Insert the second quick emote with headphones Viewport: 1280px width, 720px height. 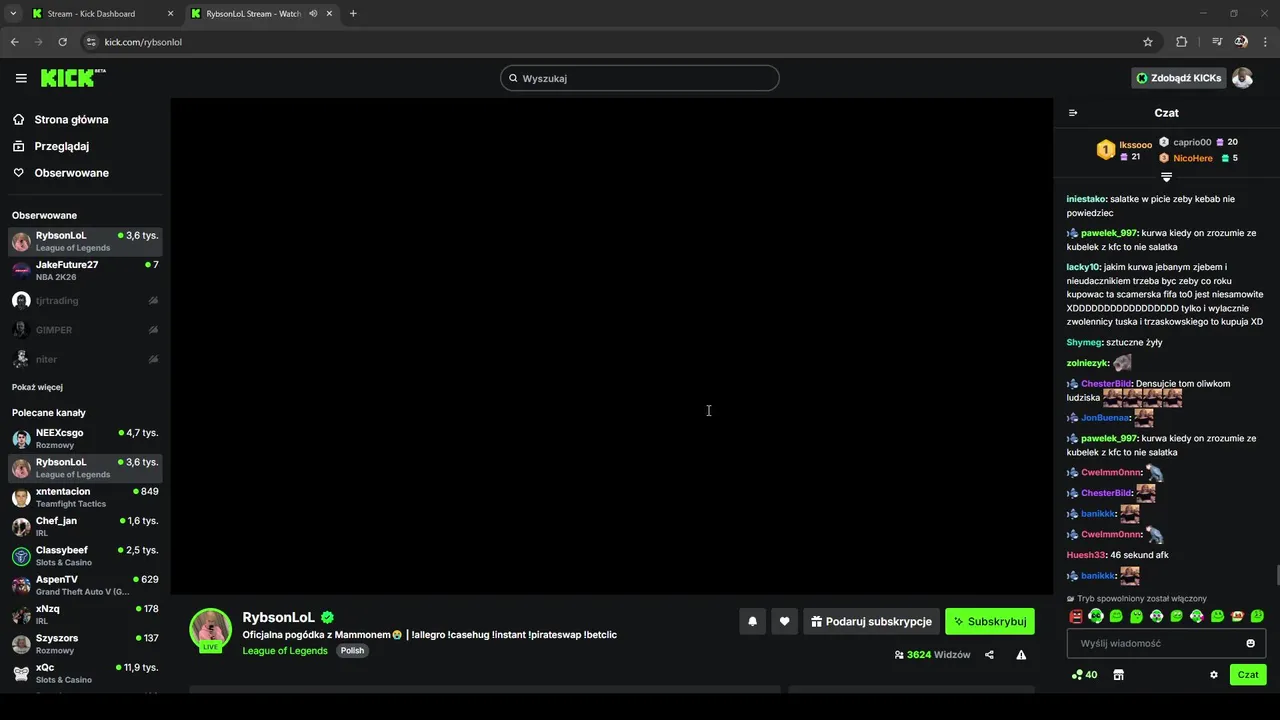[1096, 616]
